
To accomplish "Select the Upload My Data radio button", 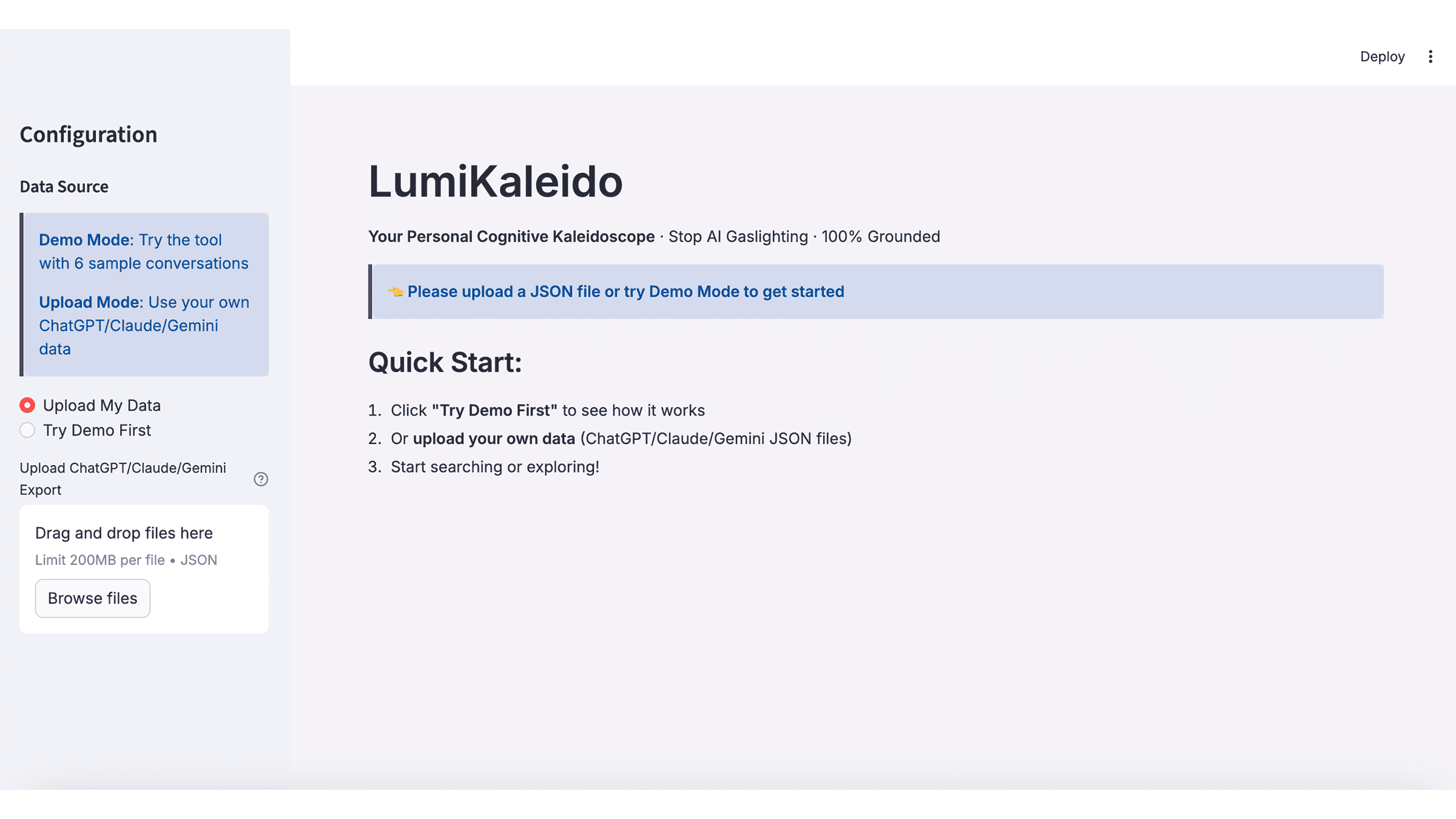I will [x=27, y=405].
